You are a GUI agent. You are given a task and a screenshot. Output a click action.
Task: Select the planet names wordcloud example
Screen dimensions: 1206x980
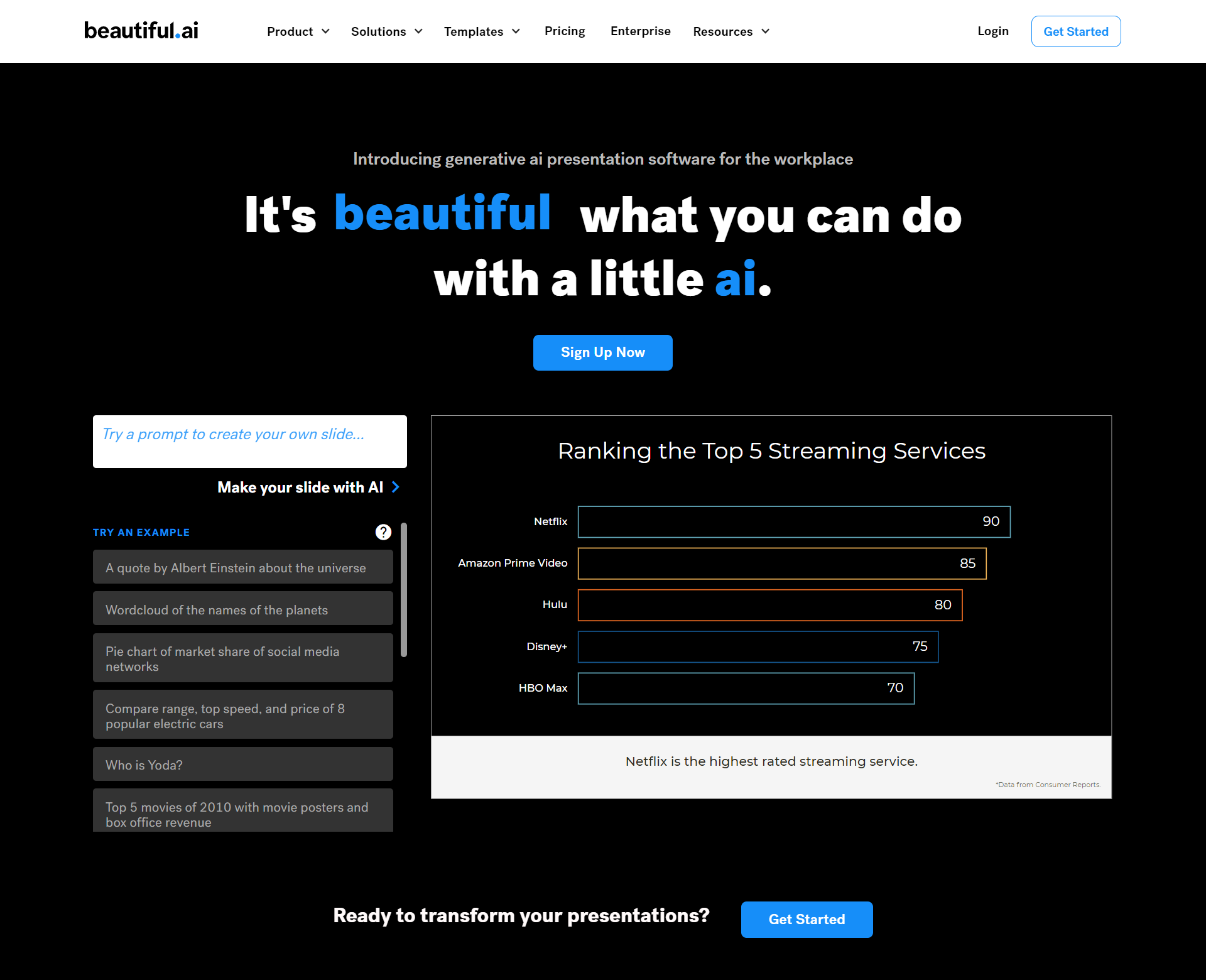coord(244,609)
